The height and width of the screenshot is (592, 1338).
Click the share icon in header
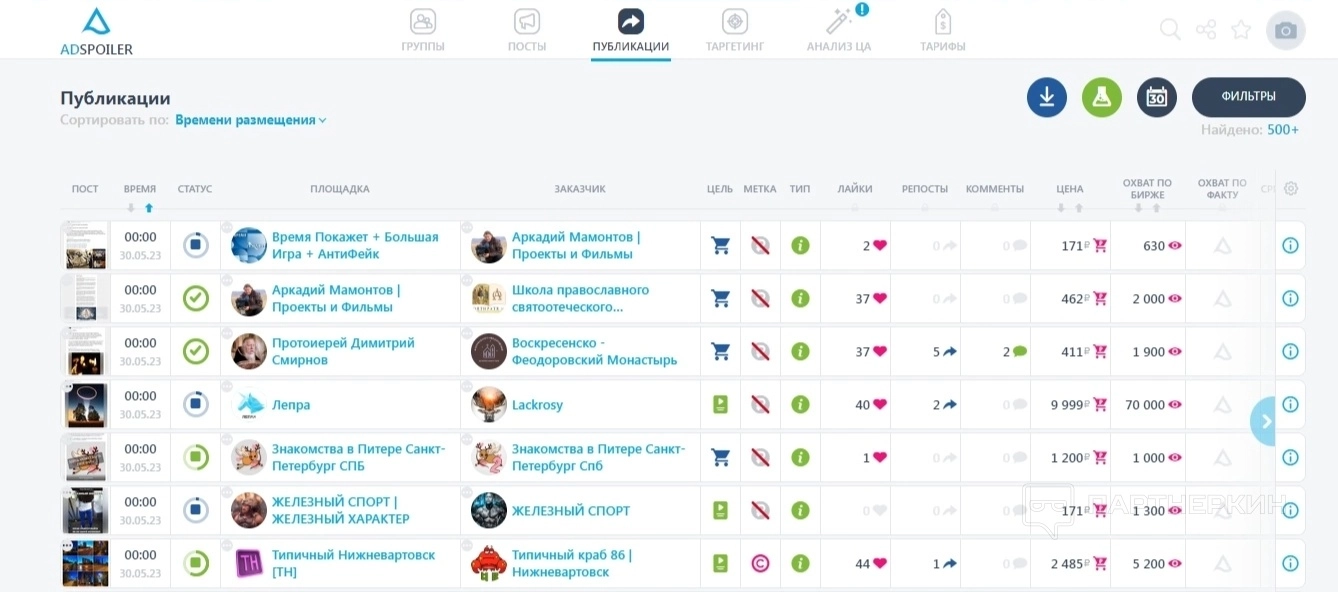coord(1206,30)
